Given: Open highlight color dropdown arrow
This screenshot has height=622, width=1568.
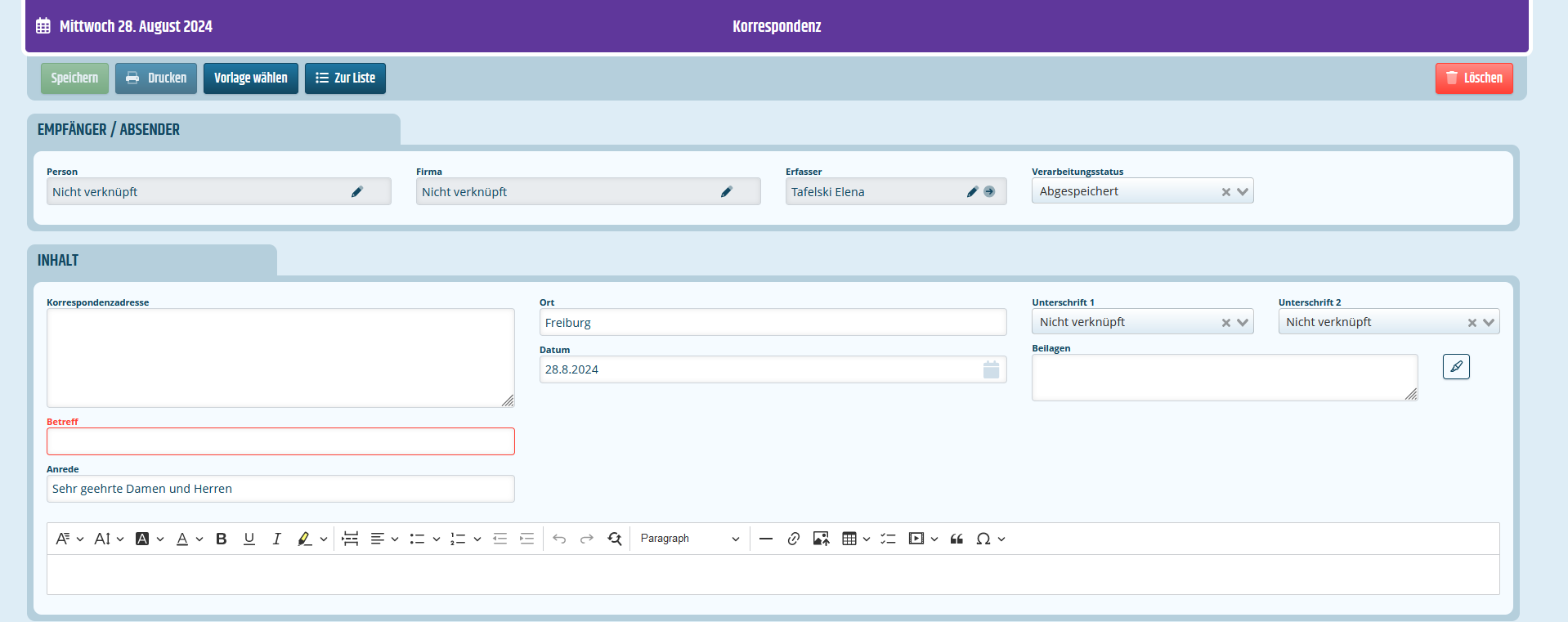Looking at the screenshot, I should click(324, 539).
